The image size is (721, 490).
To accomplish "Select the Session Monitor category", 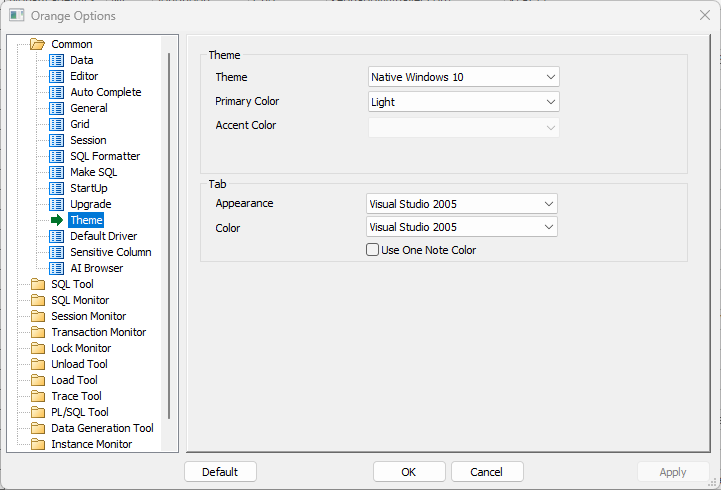I will point(88,316).
